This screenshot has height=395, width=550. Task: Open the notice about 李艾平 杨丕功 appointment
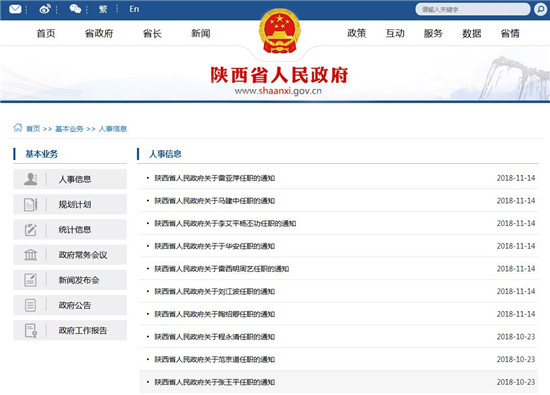click(x=226, y=223)
